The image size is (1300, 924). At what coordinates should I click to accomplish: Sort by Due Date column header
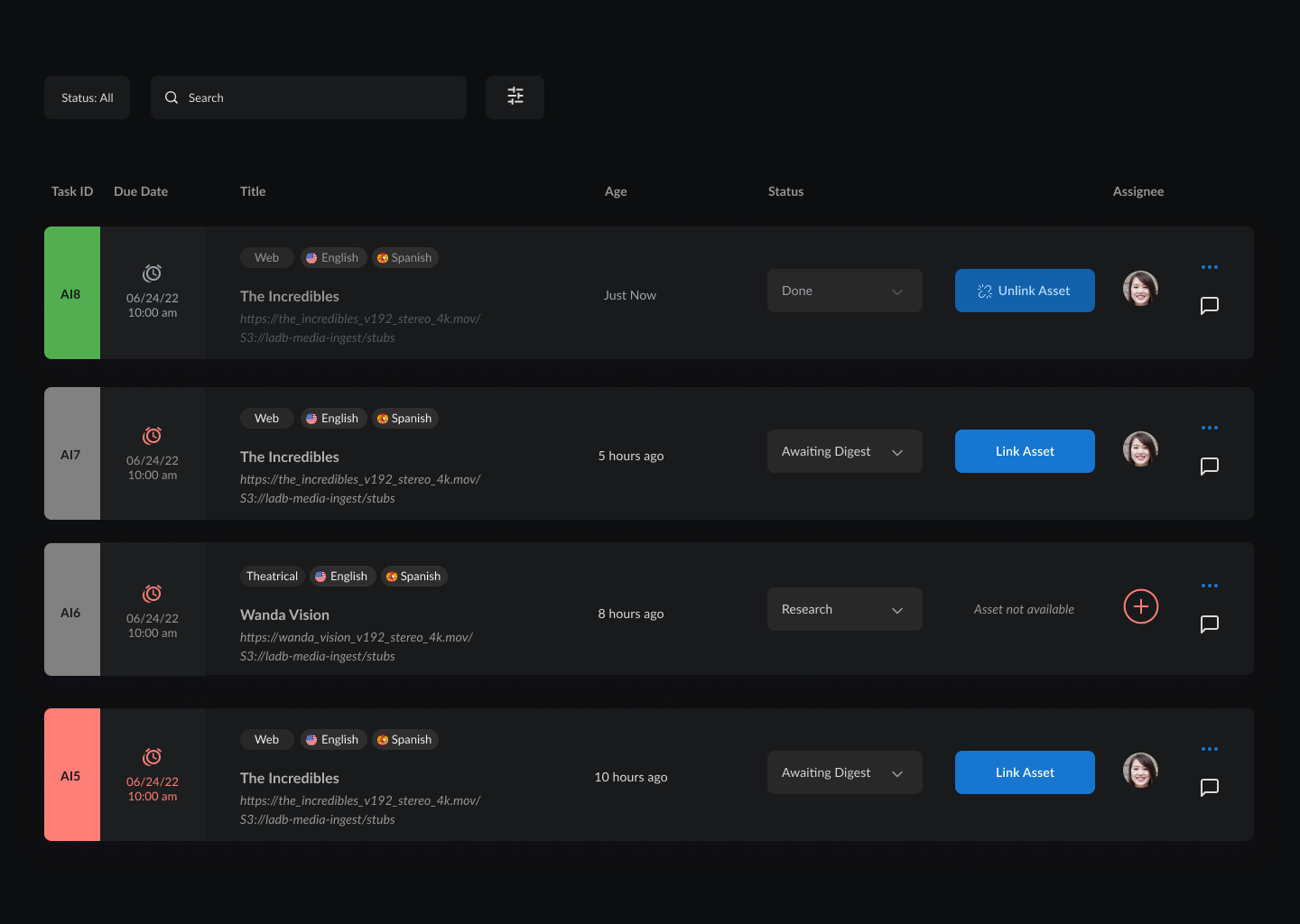[141, 191]
